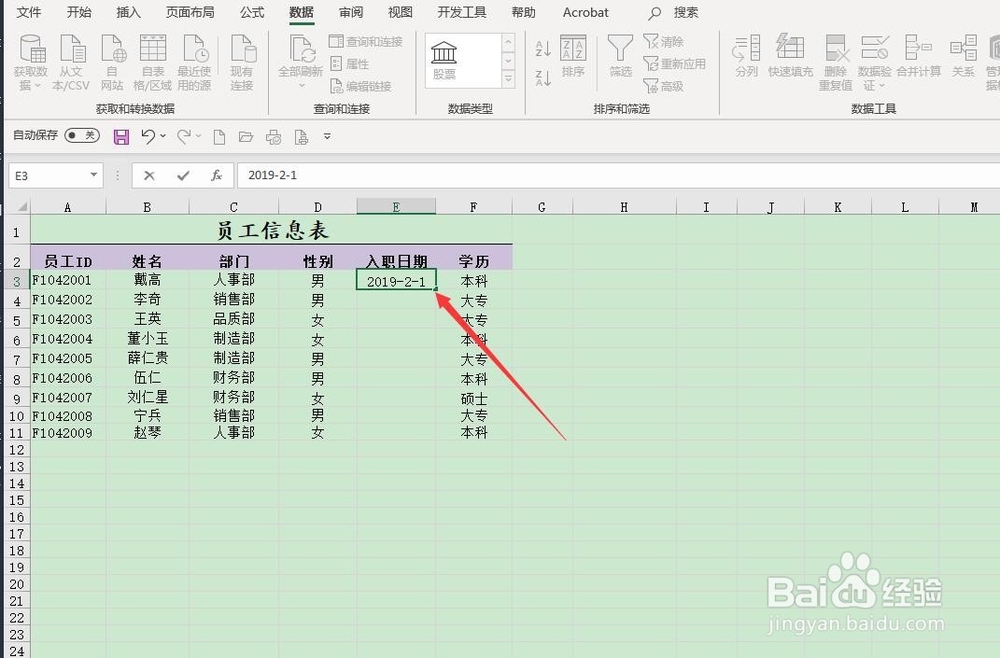Switch to View (视图) tab

click(400, 12)
